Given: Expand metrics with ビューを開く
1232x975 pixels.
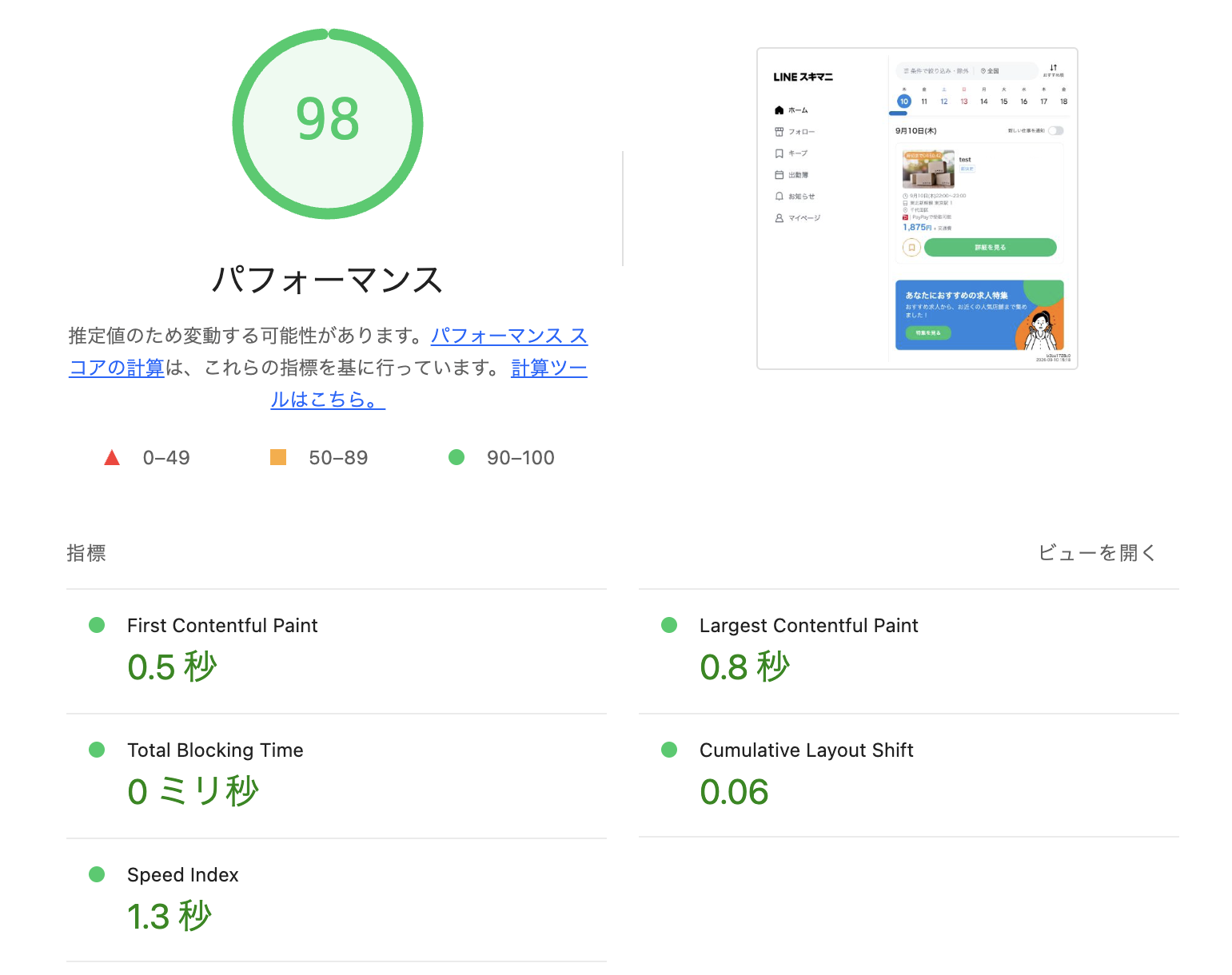Looking at the screenshot, I should coord(1098,553).
